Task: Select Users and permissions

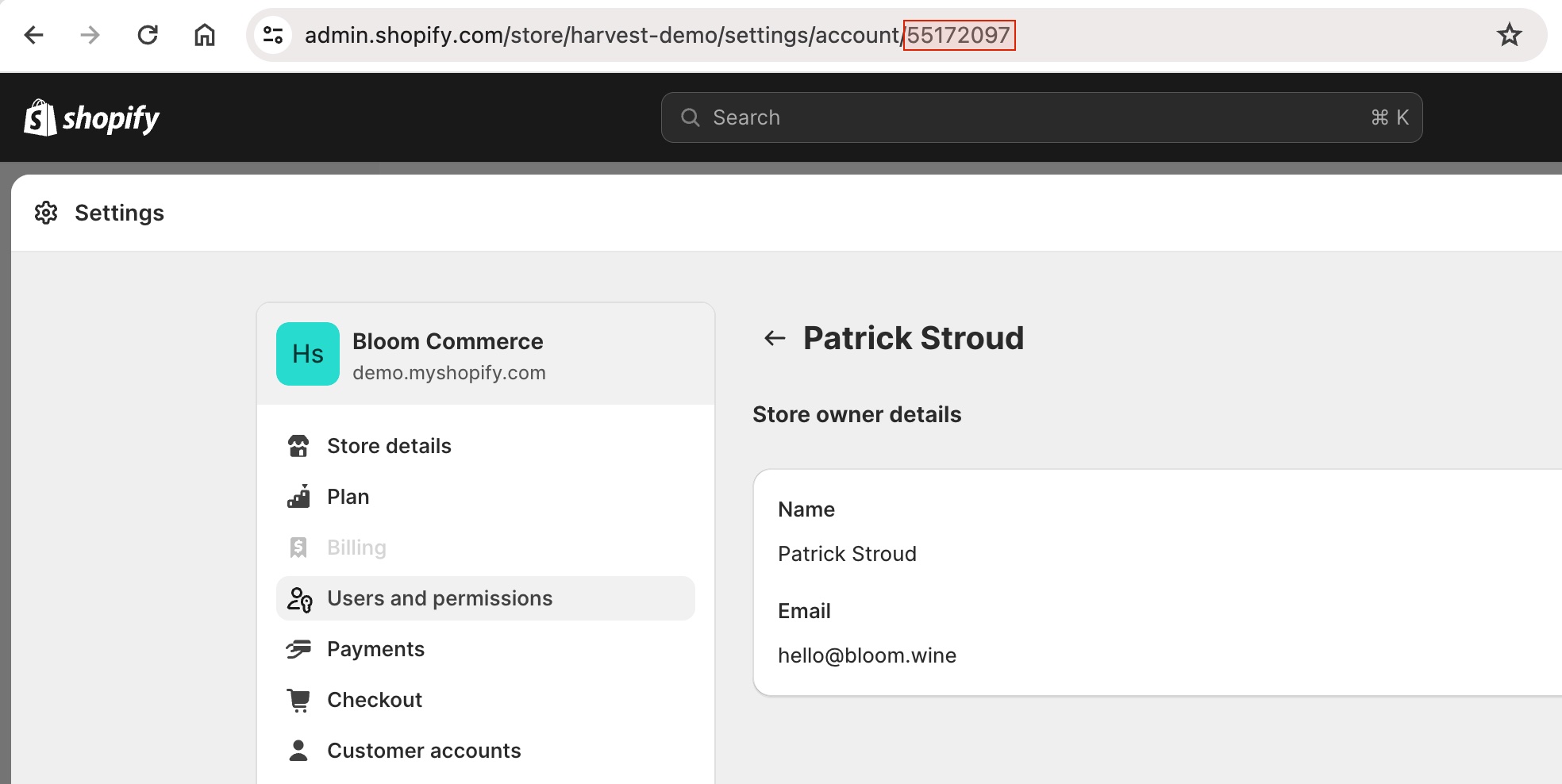Action: pos(440,598)
